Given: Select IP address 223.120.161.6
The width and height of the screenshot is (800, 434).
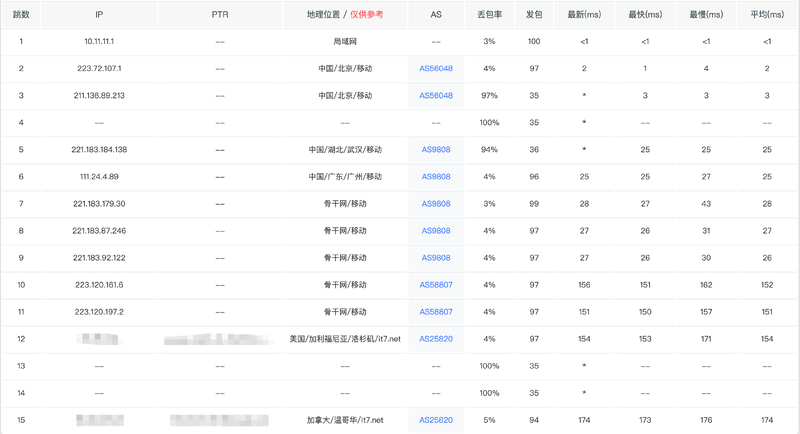Looking at the screenshot, I should (99, 285).
